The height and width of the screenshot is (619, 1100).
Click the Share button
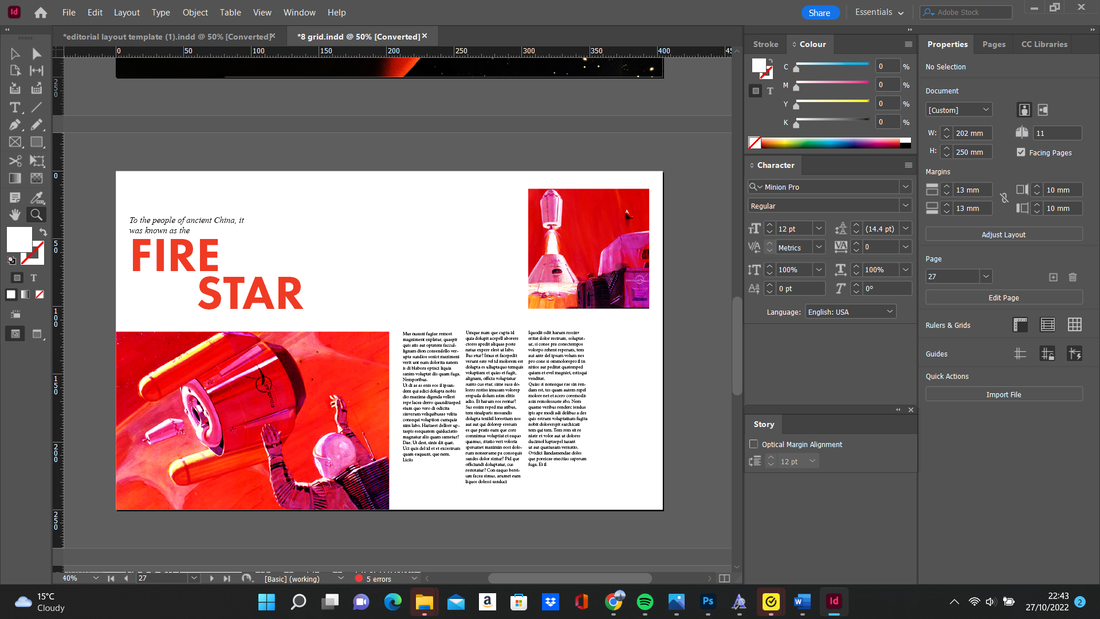tap(819, 13)
